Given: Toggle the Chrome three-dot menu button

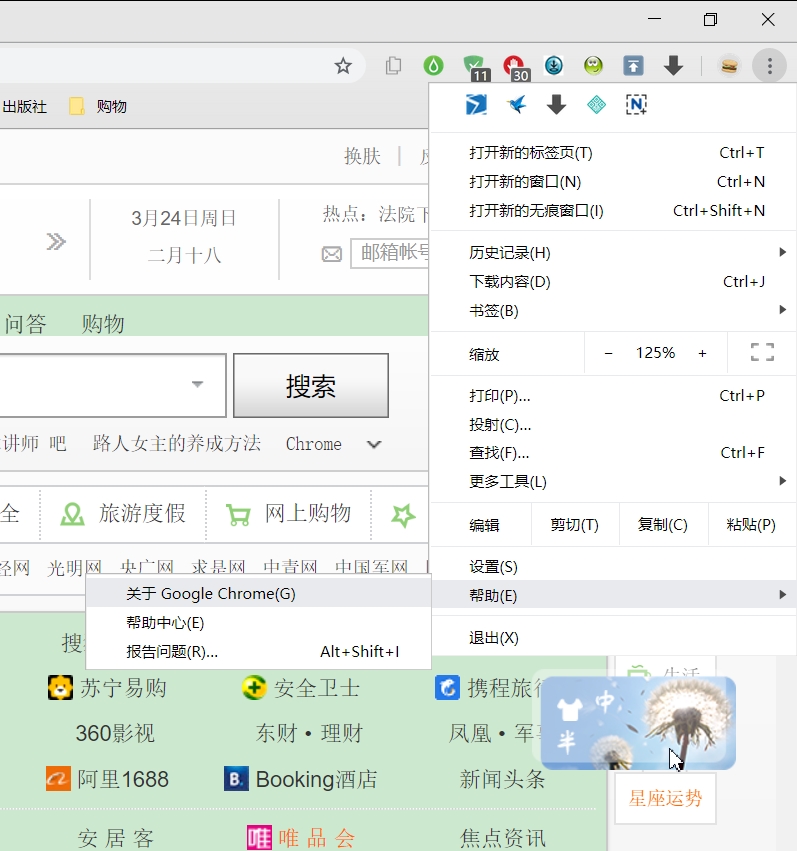Looking at the screenshot, I should pos(769,66).
